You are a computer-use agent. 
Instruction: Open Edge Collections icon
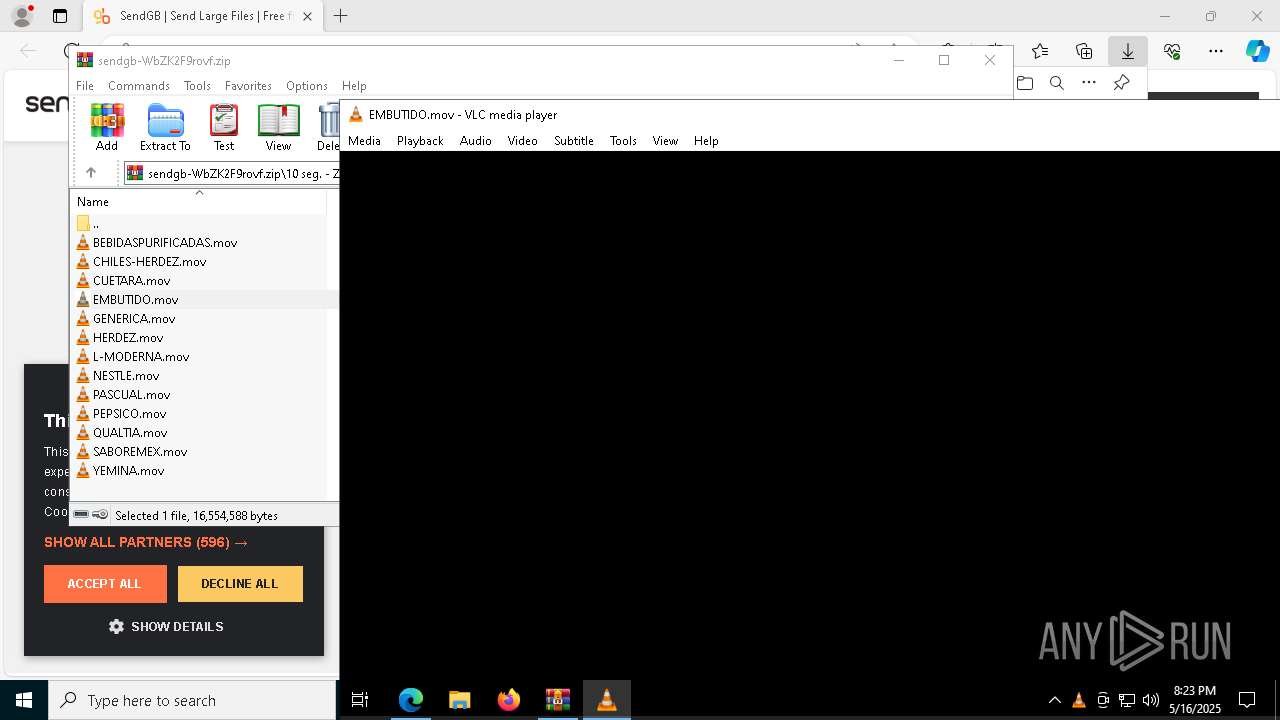(1084, 51)
